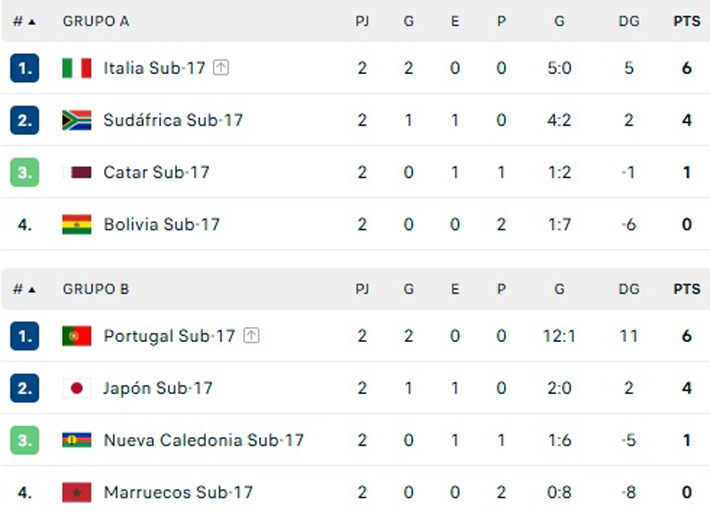Image resolution: width=710 pixels, height=517 pixels.
Task: Click the Qatar flag icon
Action: pyautogui.click(x=76, y=172)
